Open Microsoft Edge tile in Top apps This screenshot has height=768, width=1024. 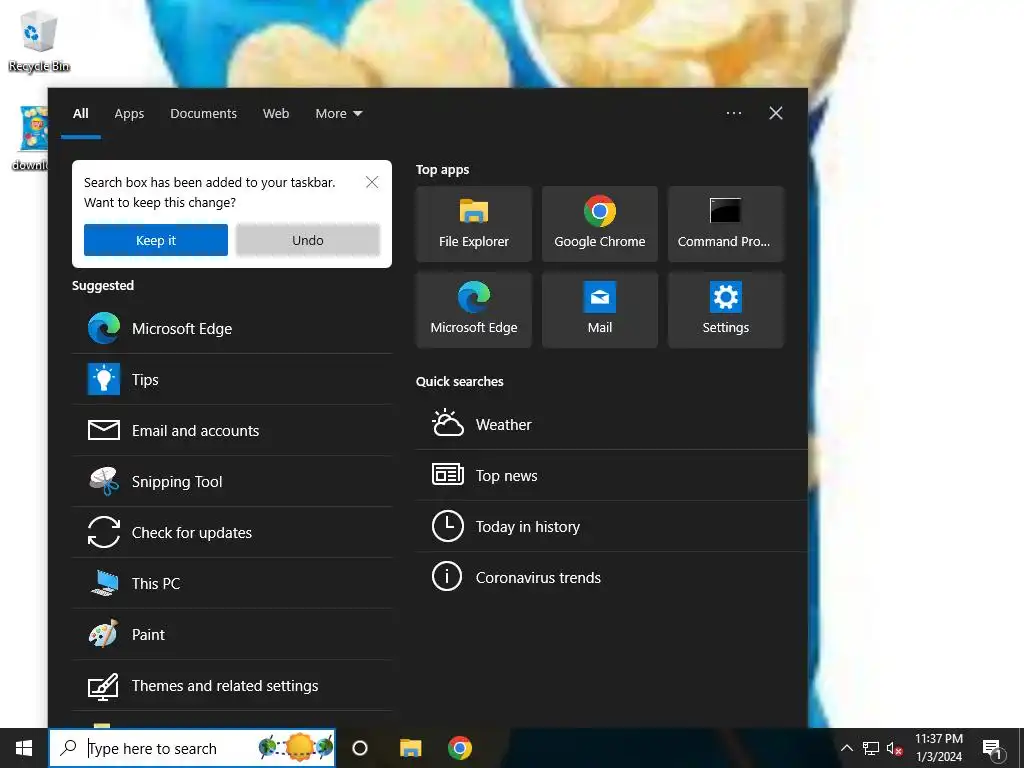click(473, 310)
